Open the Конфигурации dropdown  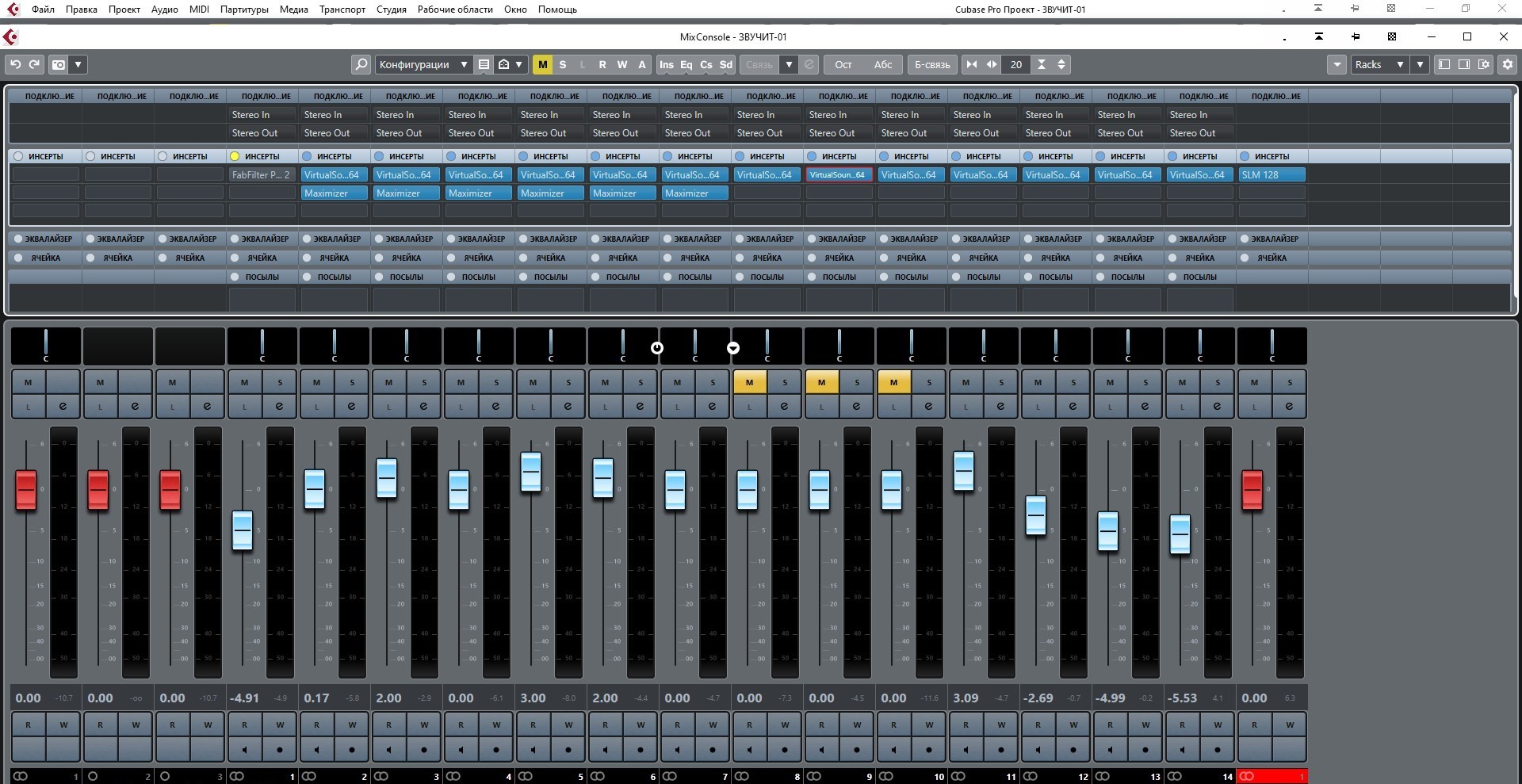tap(423, 64)
